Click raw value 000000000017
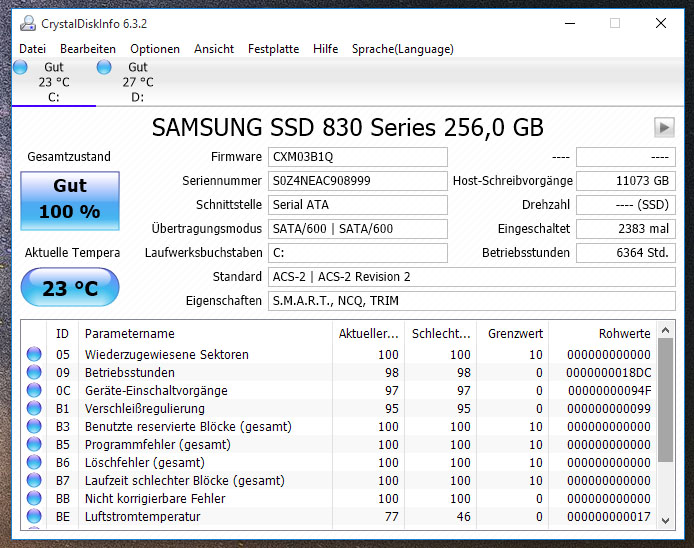Image resolution: width=694 pixels, height=548 pixels. coord(609,516)
